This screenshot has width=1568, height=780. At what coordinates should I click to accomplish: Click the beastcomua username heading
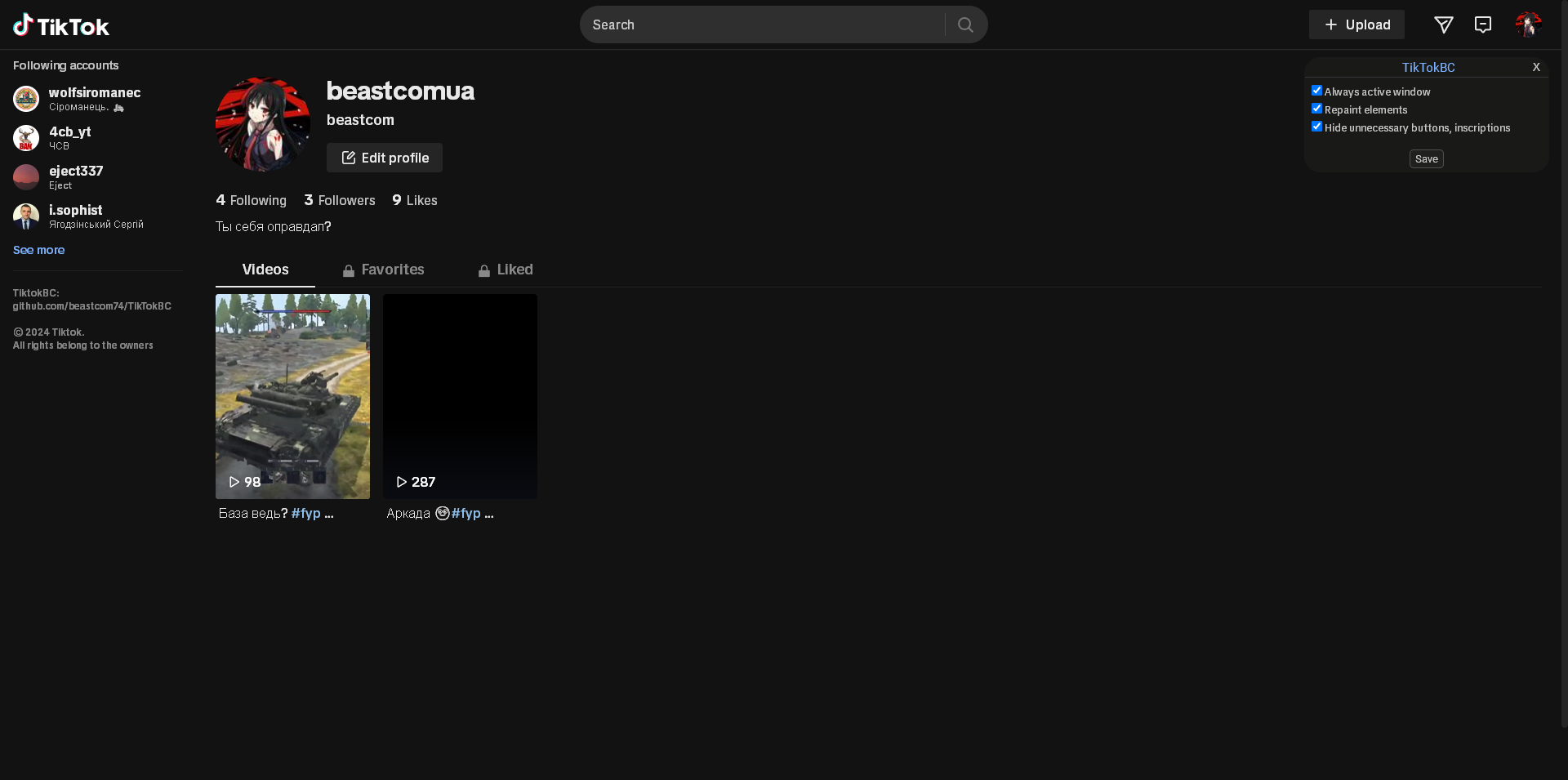tap(400, 91)
